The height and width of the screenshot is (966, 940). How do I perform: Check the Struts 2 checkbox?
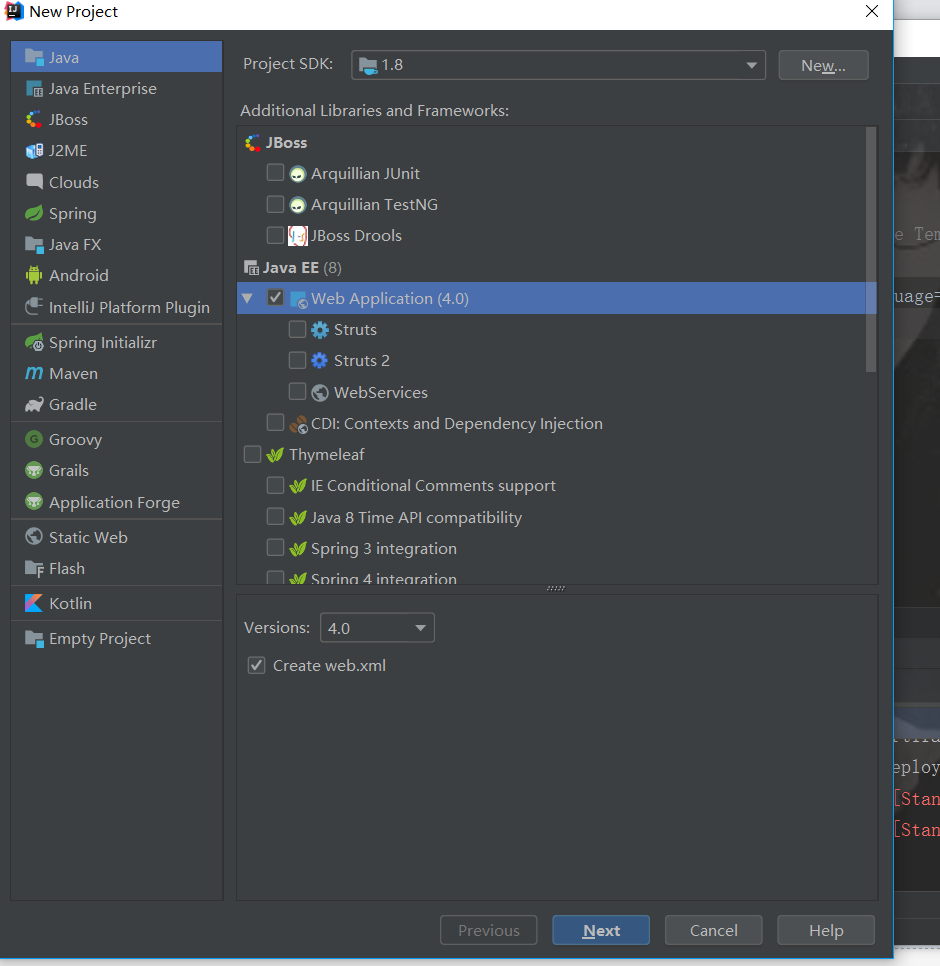(x=298, y=360)
